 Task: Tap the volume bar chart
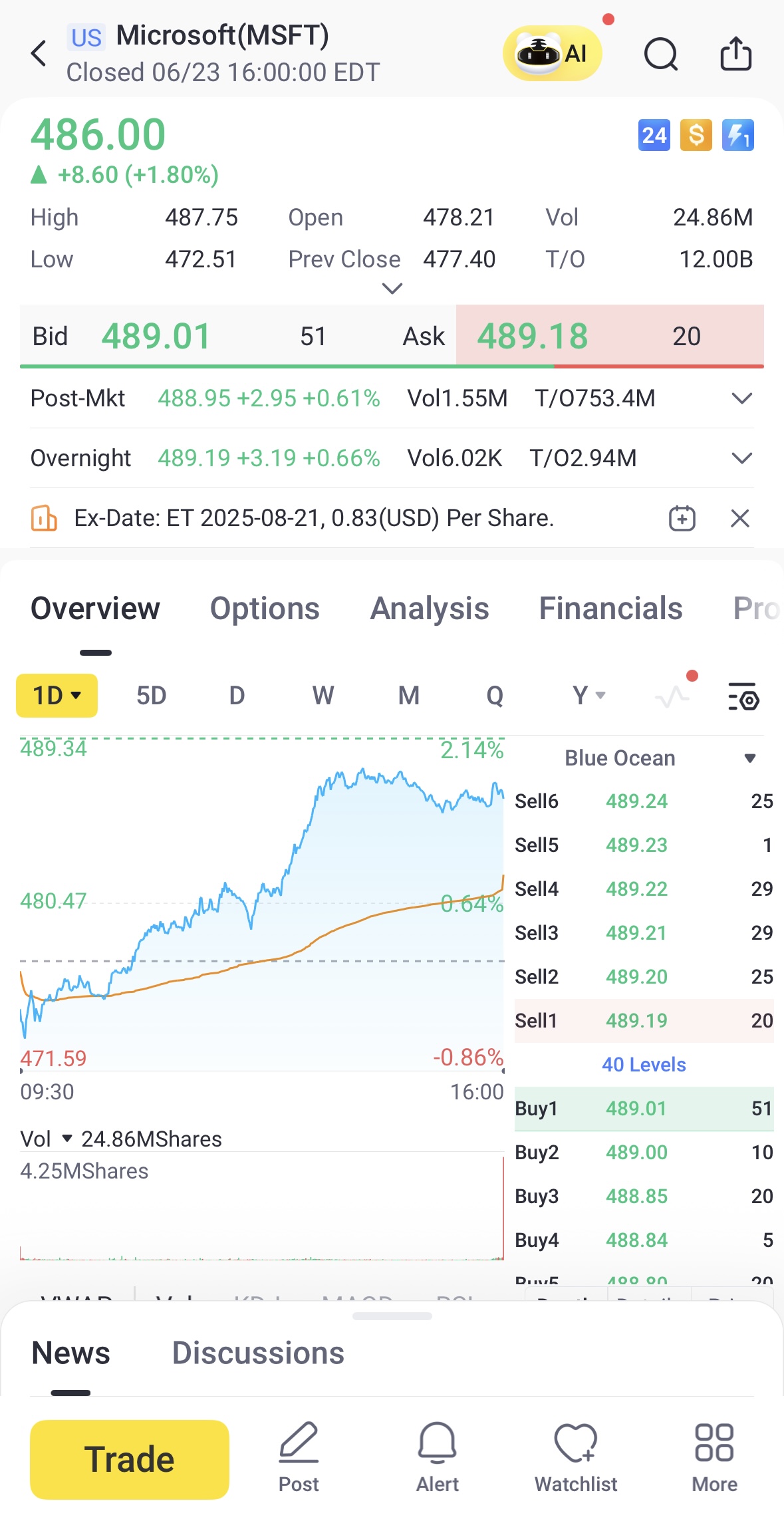click(262, 1207)
